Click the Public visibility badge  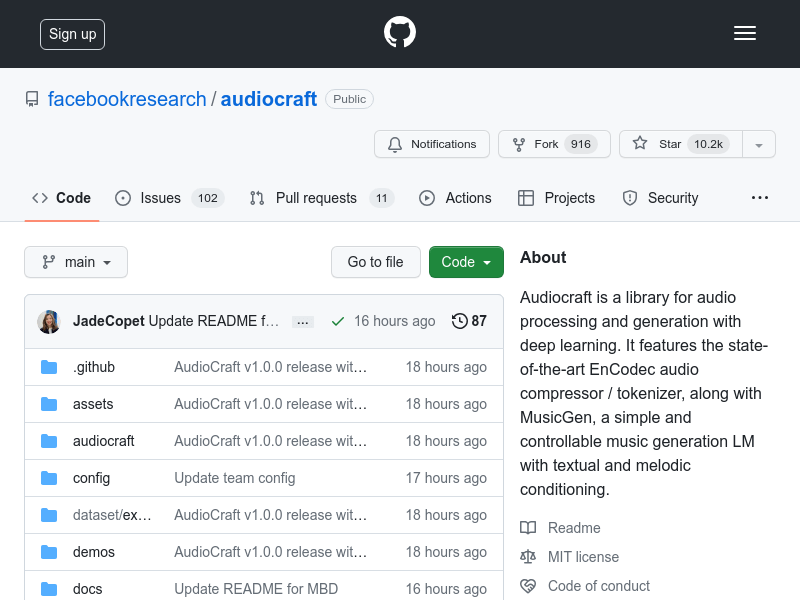(x=349, y=99)
